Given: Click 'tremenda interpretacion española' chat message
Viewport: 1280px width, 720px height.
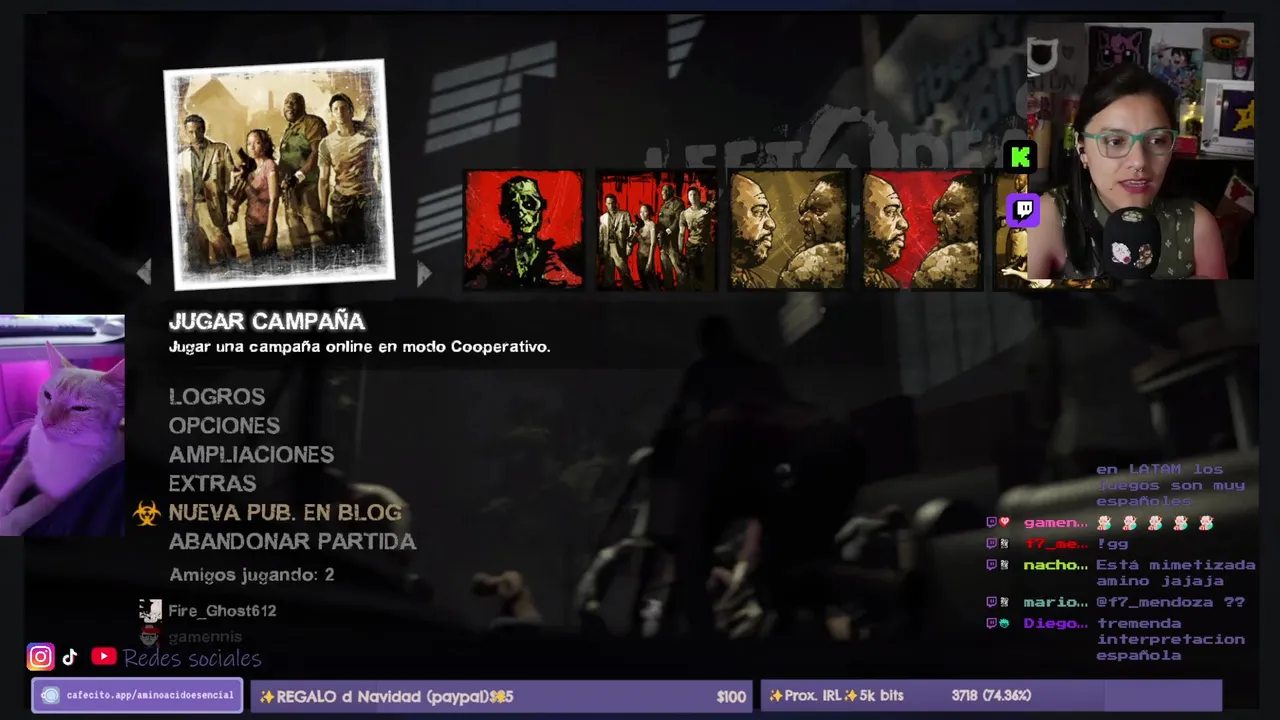Looking at the screenshot, I should tap(1170, 639).
